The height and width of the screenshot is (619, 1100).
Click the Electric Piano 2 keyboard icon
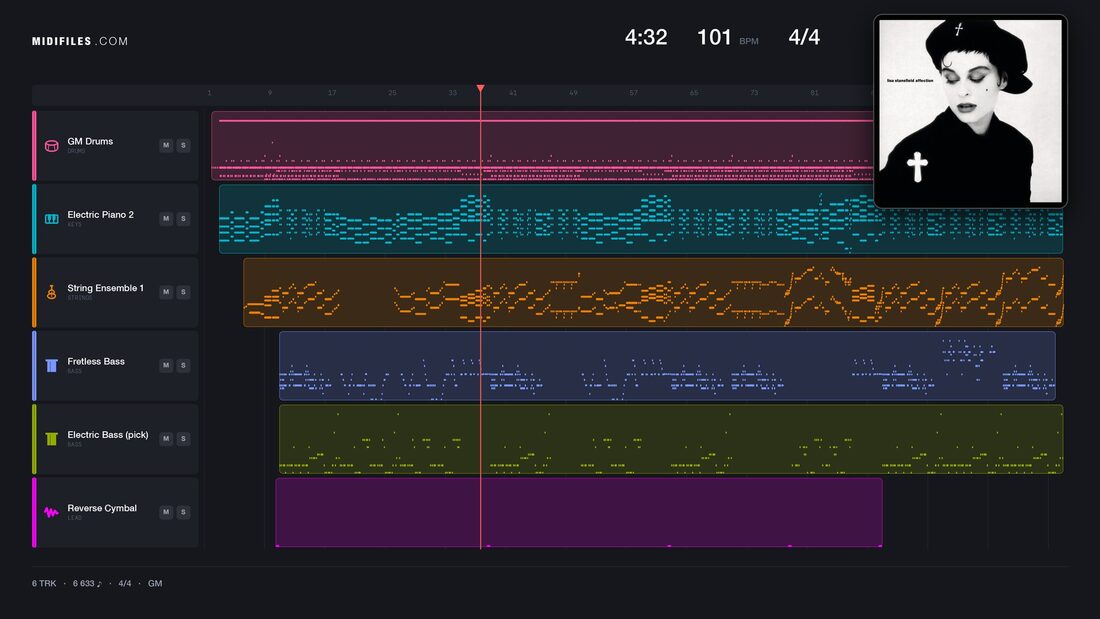click(51, 219)
